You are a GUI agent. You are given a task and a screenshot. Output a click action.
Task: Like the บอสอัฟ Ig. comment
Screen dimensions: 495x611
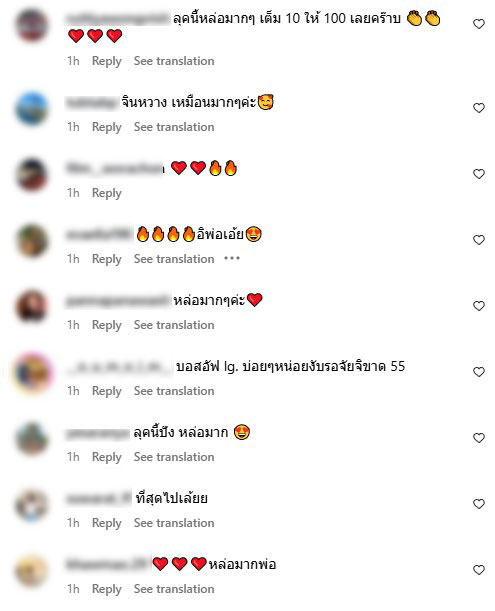pos(479,372)
